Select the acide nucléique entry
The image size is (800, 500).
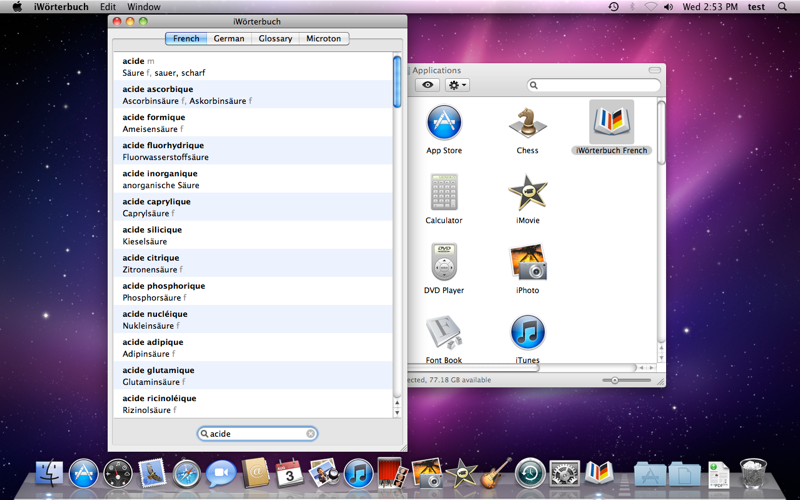point(254,319)
